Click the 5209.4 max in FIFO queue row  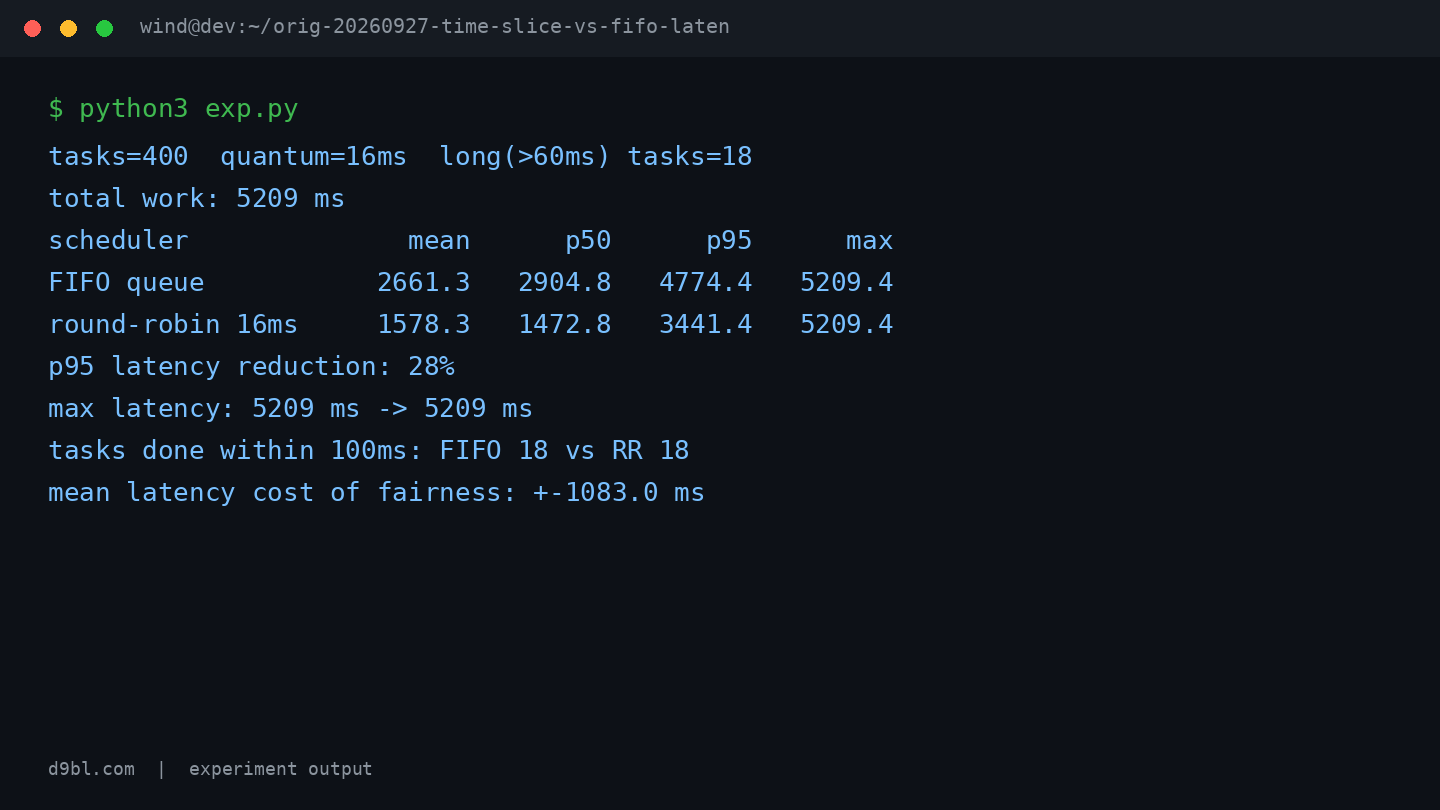pyautogui.click(x=846, y=283)
